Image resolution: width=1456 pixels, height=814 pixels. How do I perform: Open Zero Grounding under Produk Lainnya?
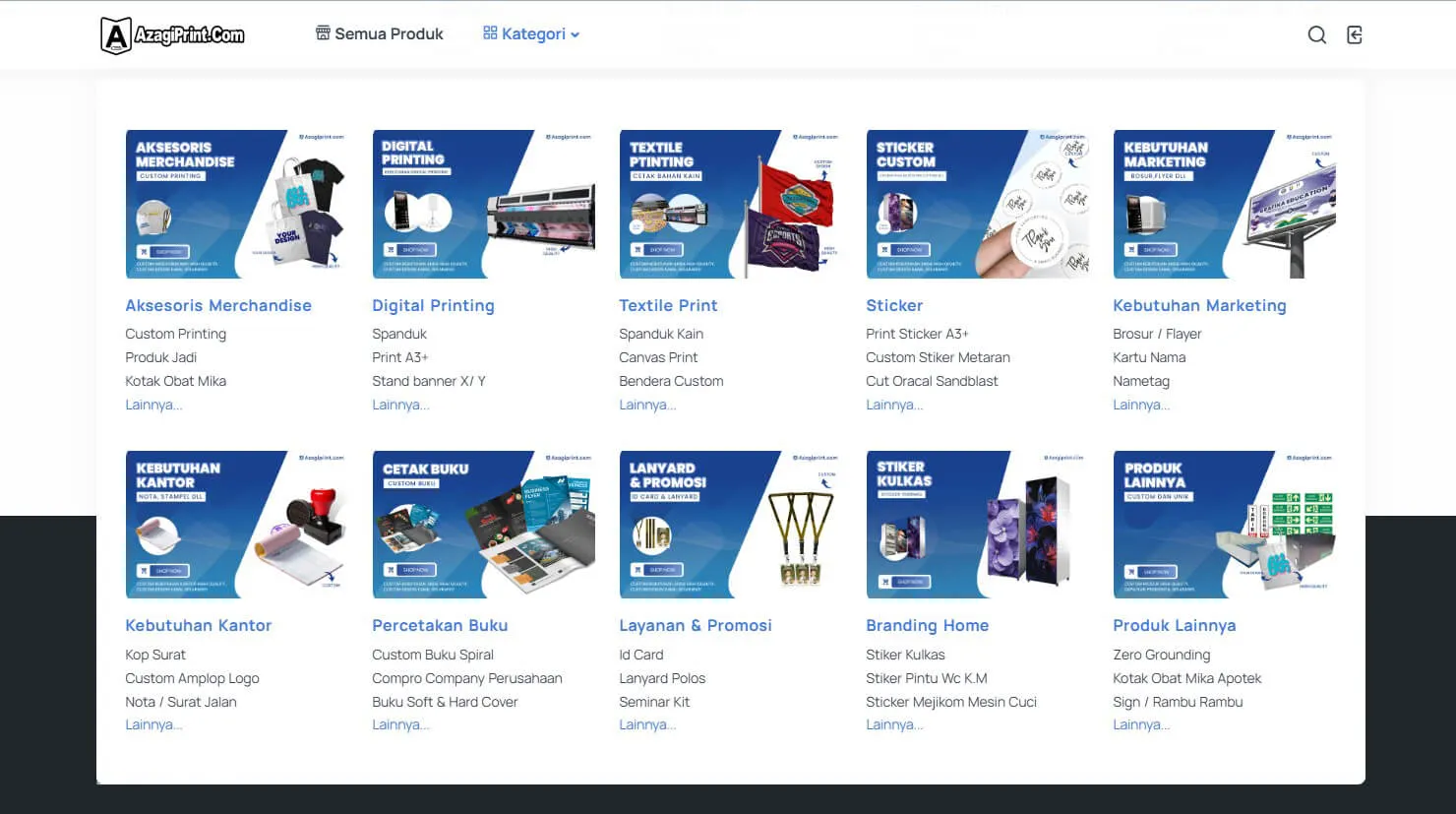pos(1162,655)
